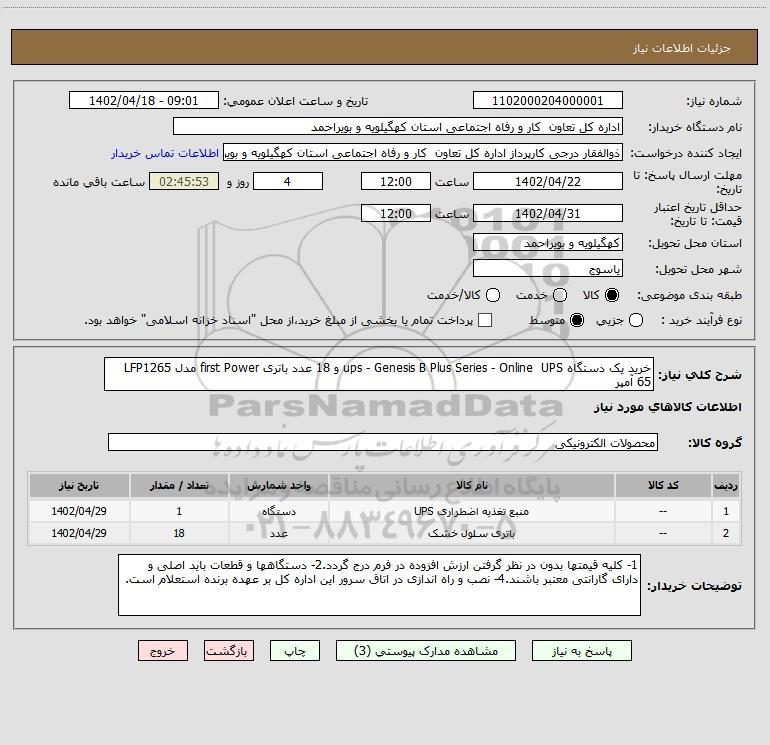Image resolution: width=770 pixels, height=745 pixels.
Task: Toggle the اسناد خزانه اسلامی payment checkbox
Action: (485, 320)
